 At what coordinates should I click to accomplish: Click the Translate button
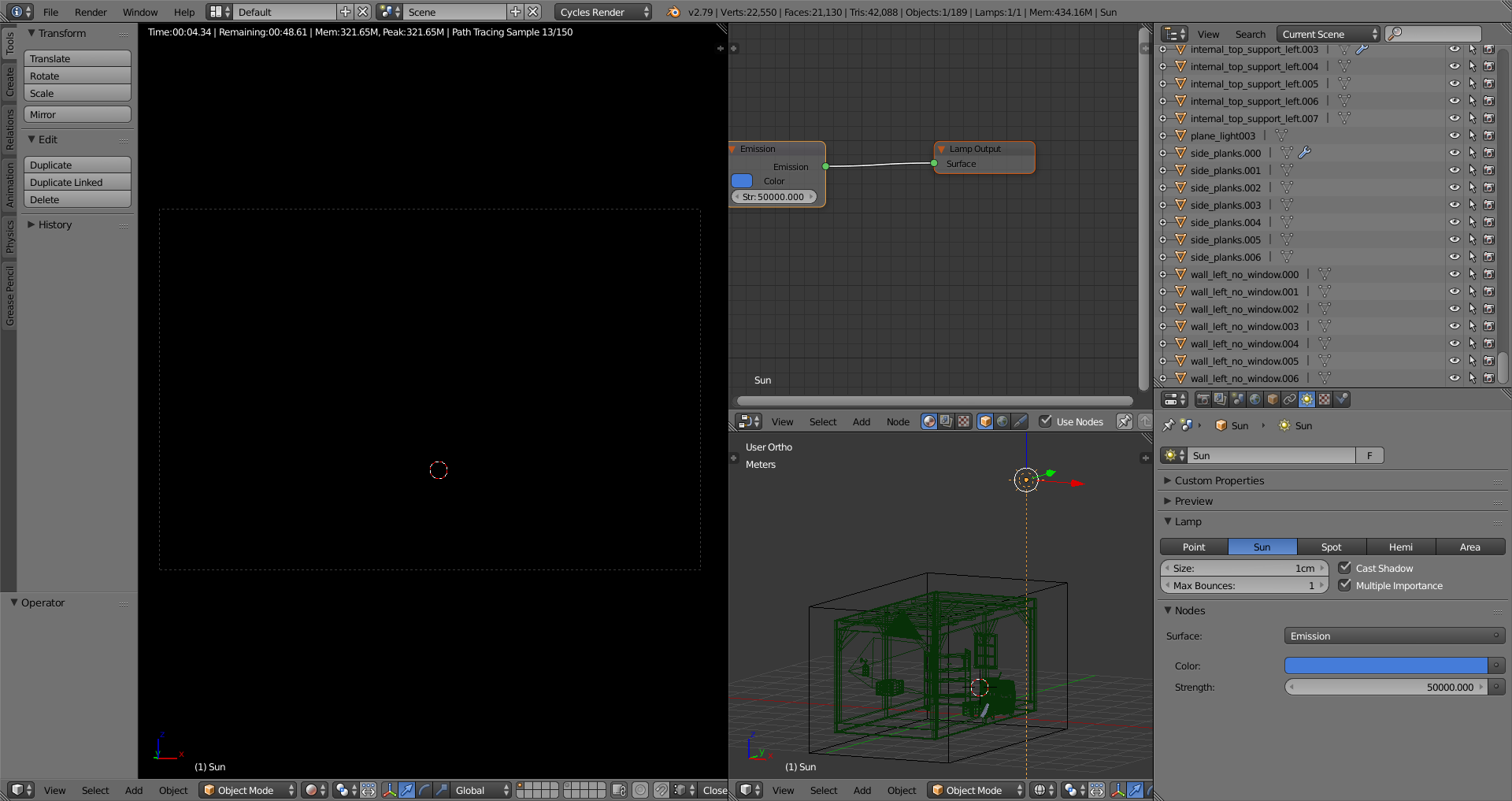(x=77, y=58)
